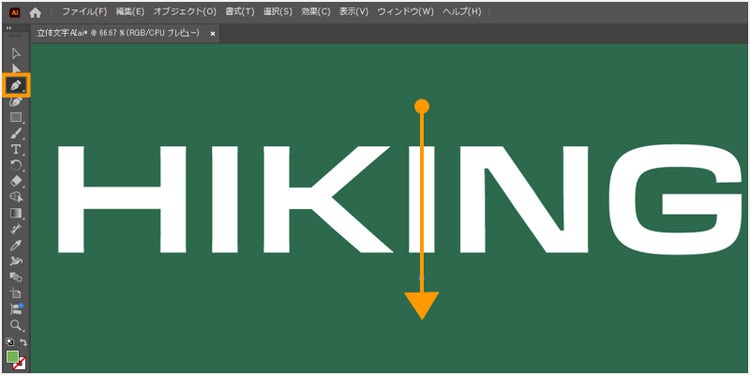Select the Artboard tool

(x=16, y=293)
